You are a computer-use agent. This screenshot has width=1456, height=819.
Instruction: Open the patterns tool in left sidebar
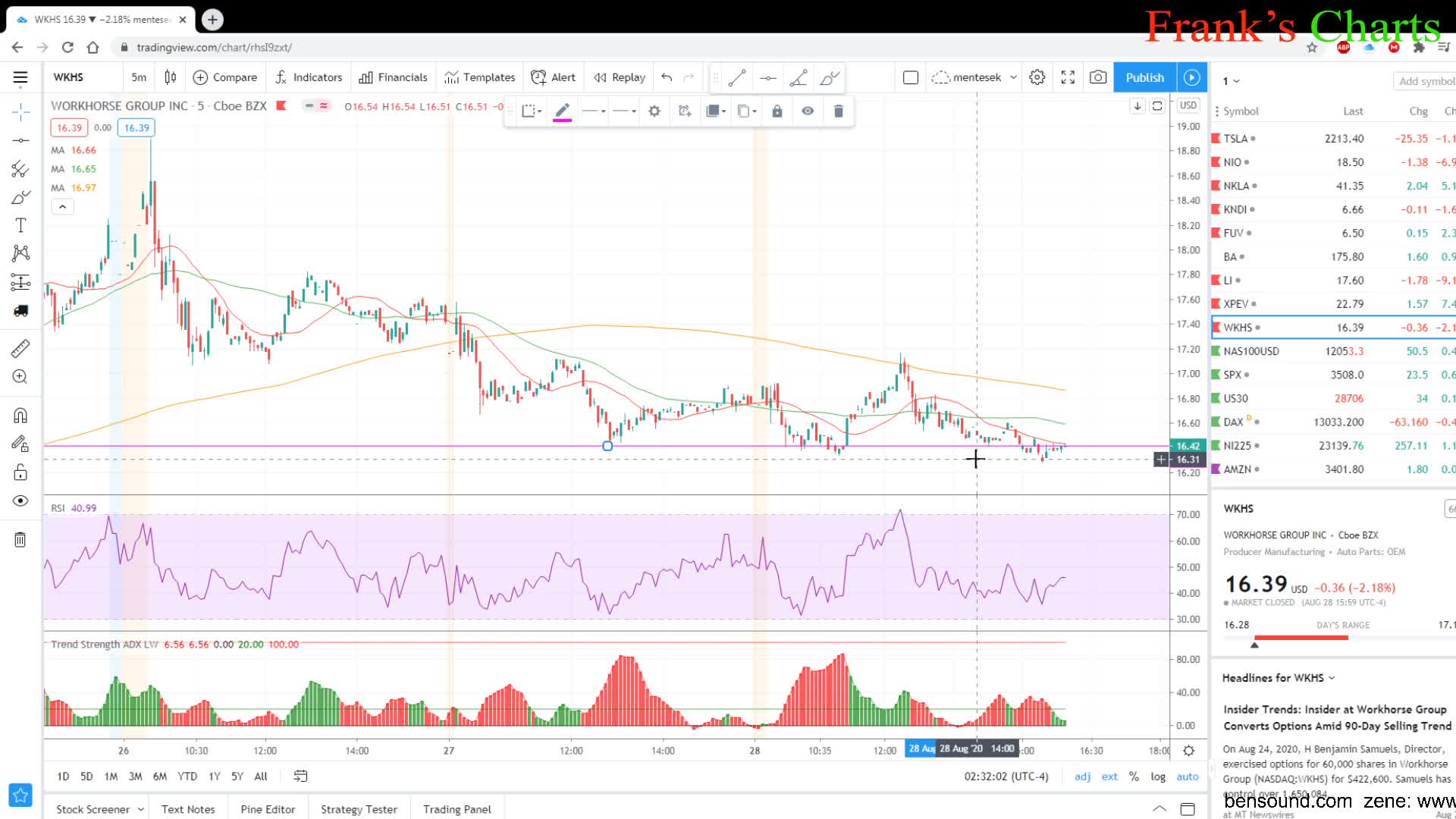click(20, 253)
